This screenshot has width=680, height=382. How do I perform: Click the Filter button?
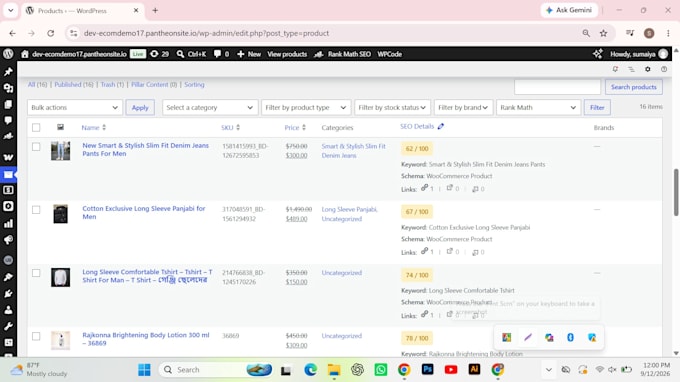tap(597, 108)
